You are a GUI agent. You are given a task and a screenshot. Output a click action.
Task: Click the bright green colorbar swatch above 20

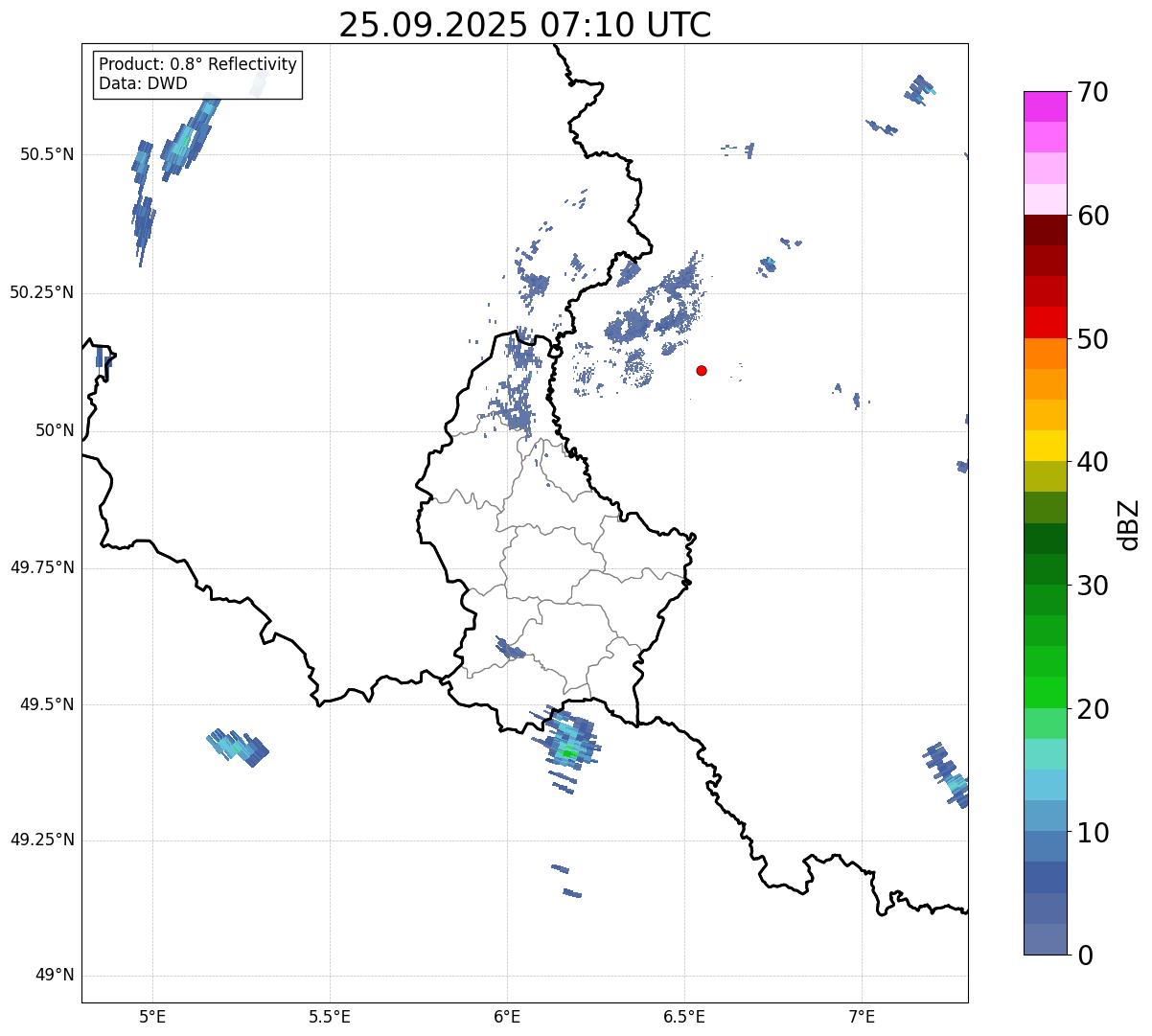[1046, 693]
